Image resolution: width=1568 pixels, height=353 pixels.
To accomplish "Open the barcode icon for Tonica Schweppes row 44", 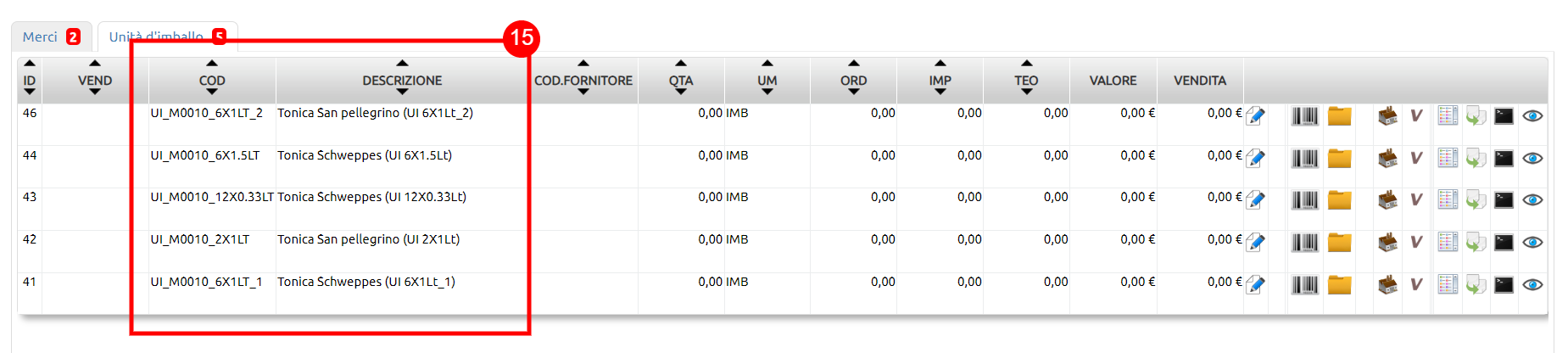I will tap(1304, 159).
